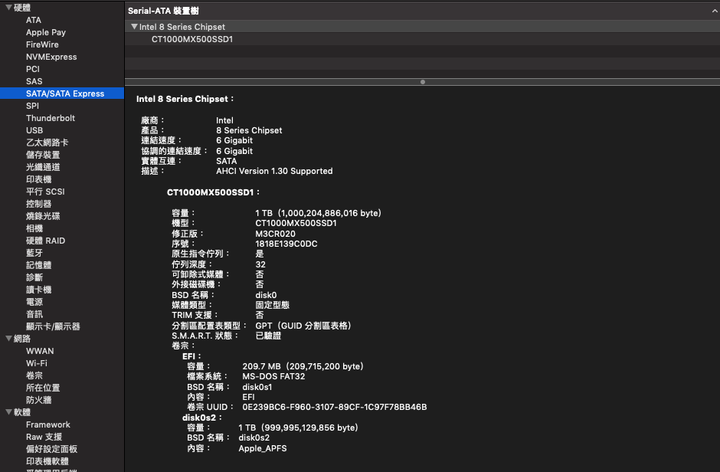
Task: Select 儲存裝置 storage entry
Action: tap(43, 155)
